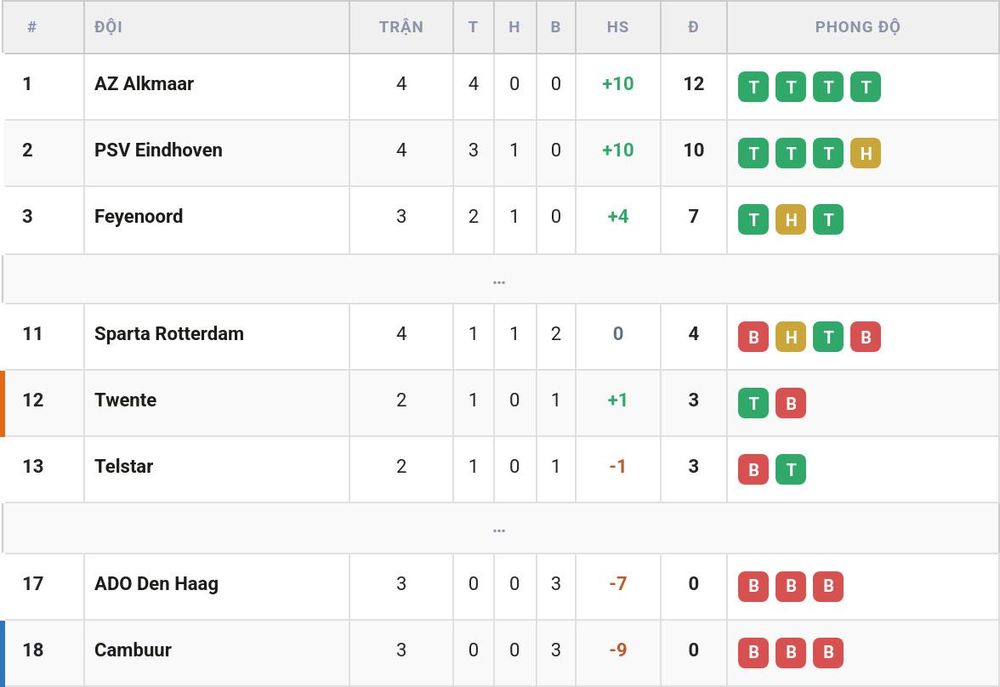Viewport: 1000px width, 687px height.
Task: Expand hidden rows between Telstar and ADO Den Haag
Action: [500, 528]
